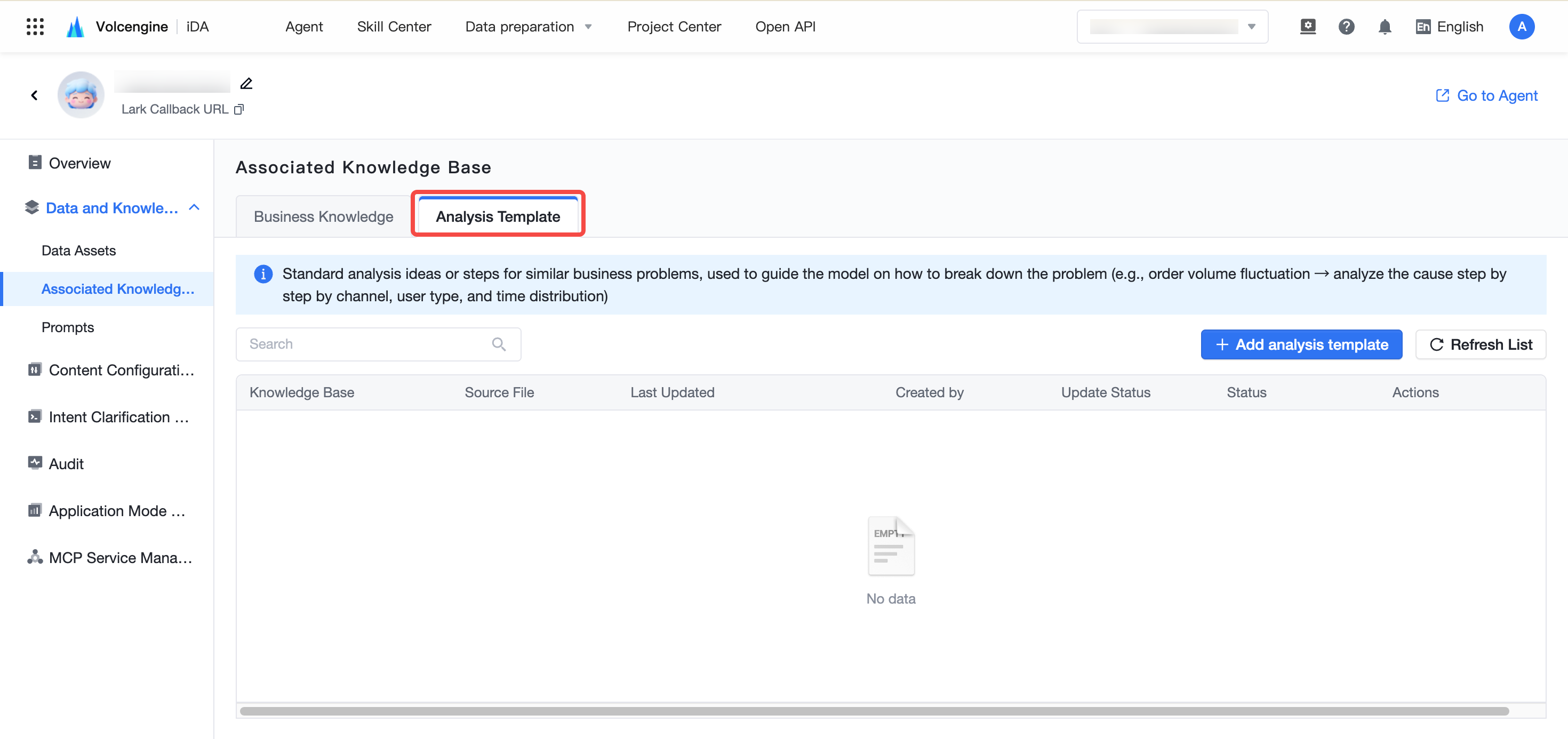Open Application Mode in the sidebar
Viewport: 1568px width, 739px height.
[107, 511]
